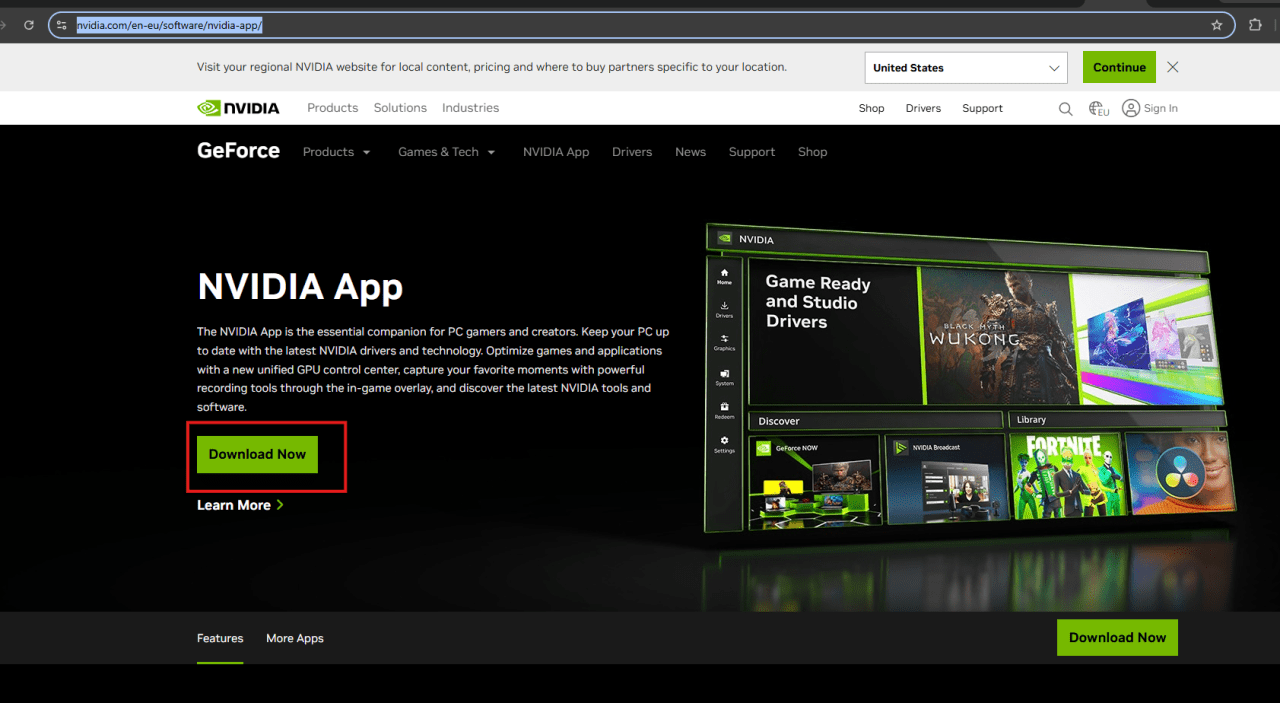Expand the Games & Tech menu
The image size is (1280, 703).
point(447,152)
